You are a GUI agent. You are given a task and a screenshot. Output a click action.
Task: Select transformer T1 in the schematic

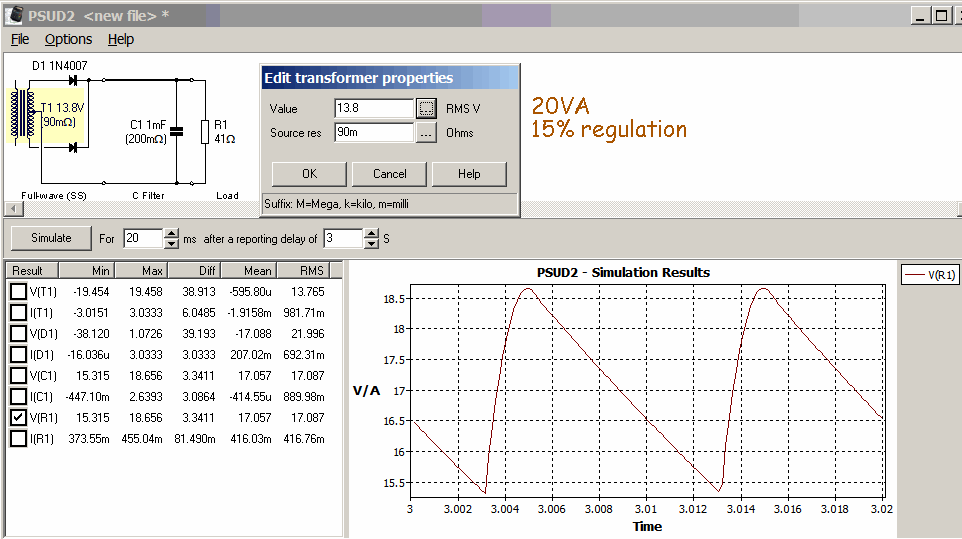point(23,115)
